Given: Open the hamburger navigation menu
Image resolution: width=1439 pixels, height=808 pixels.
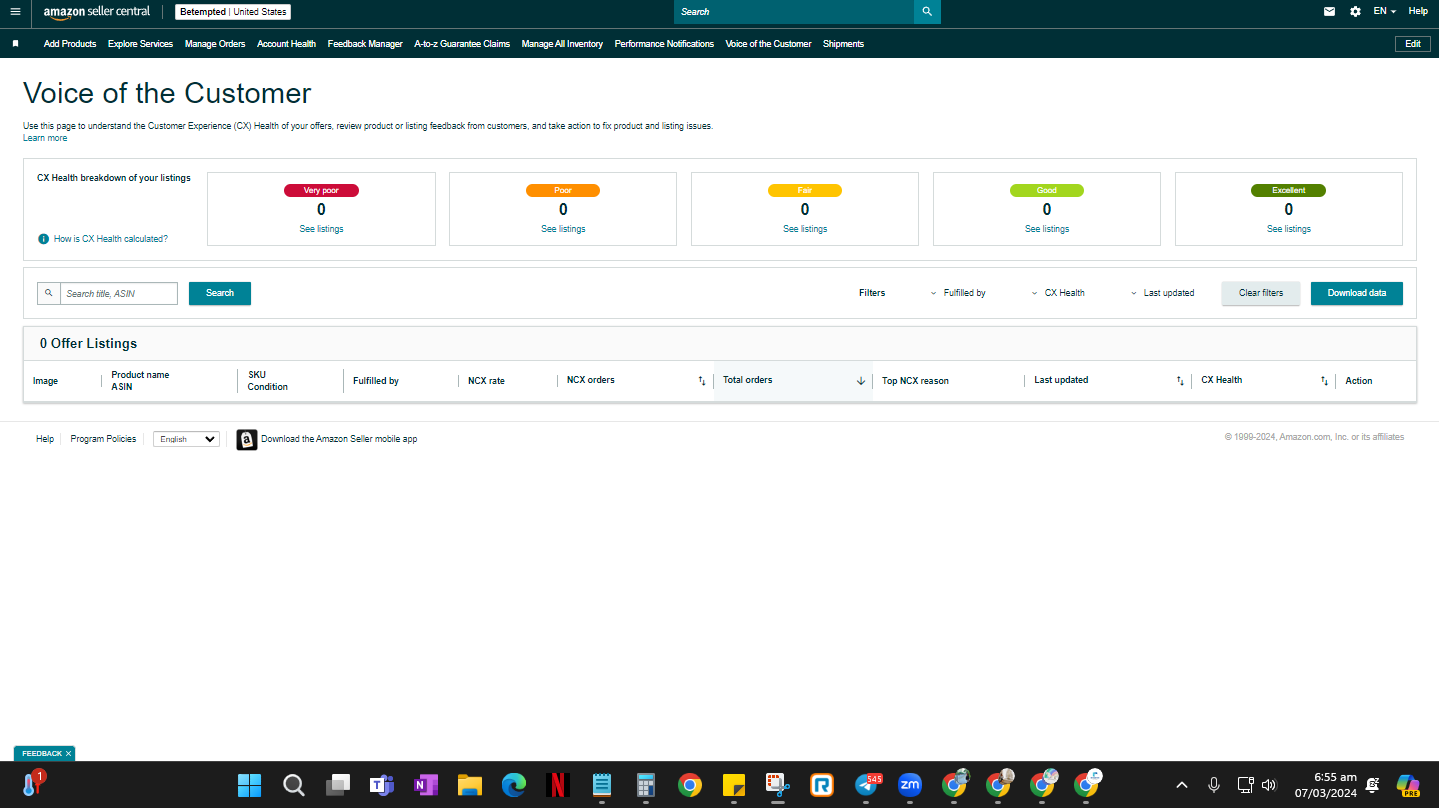Looking at the screenshot, I should point(15,11).
